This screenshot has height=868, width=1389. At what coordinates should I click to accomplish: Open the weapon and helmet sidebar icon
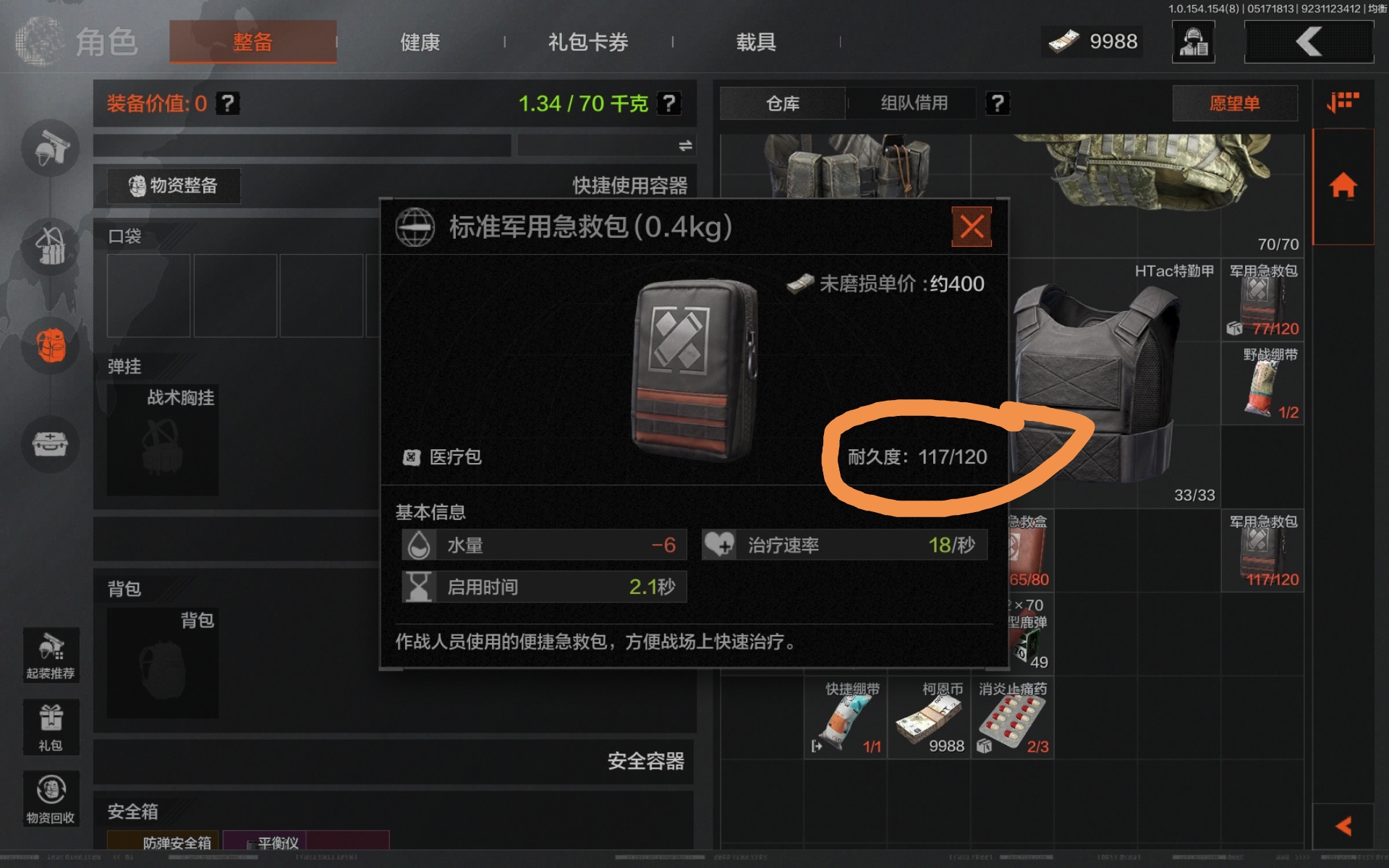point(51,148)
